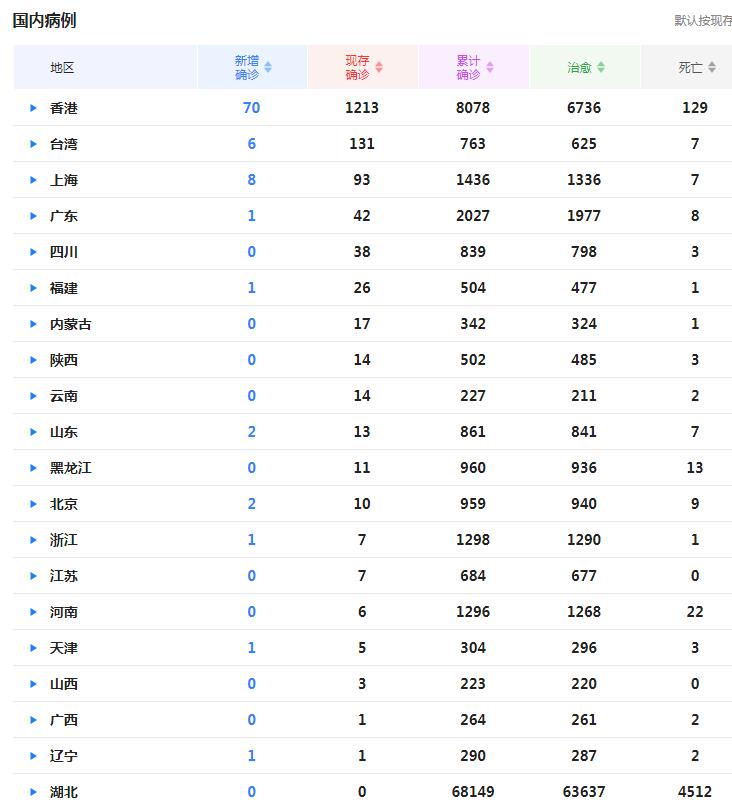
Task: Expand the 浙江 row triangle
Action: pos(33,540)
